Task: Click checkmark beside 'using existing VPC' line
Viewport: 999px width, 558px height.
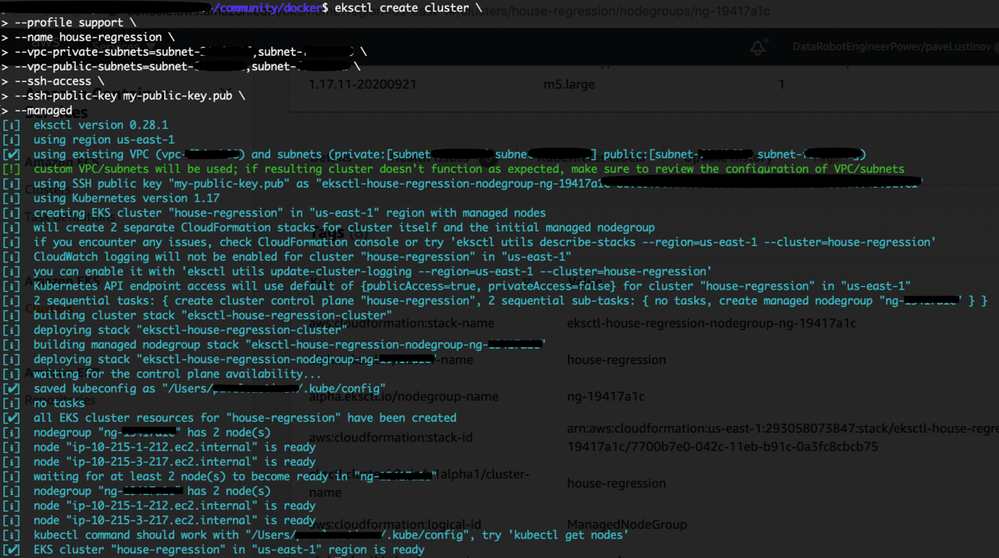Action: pos(11,155)
